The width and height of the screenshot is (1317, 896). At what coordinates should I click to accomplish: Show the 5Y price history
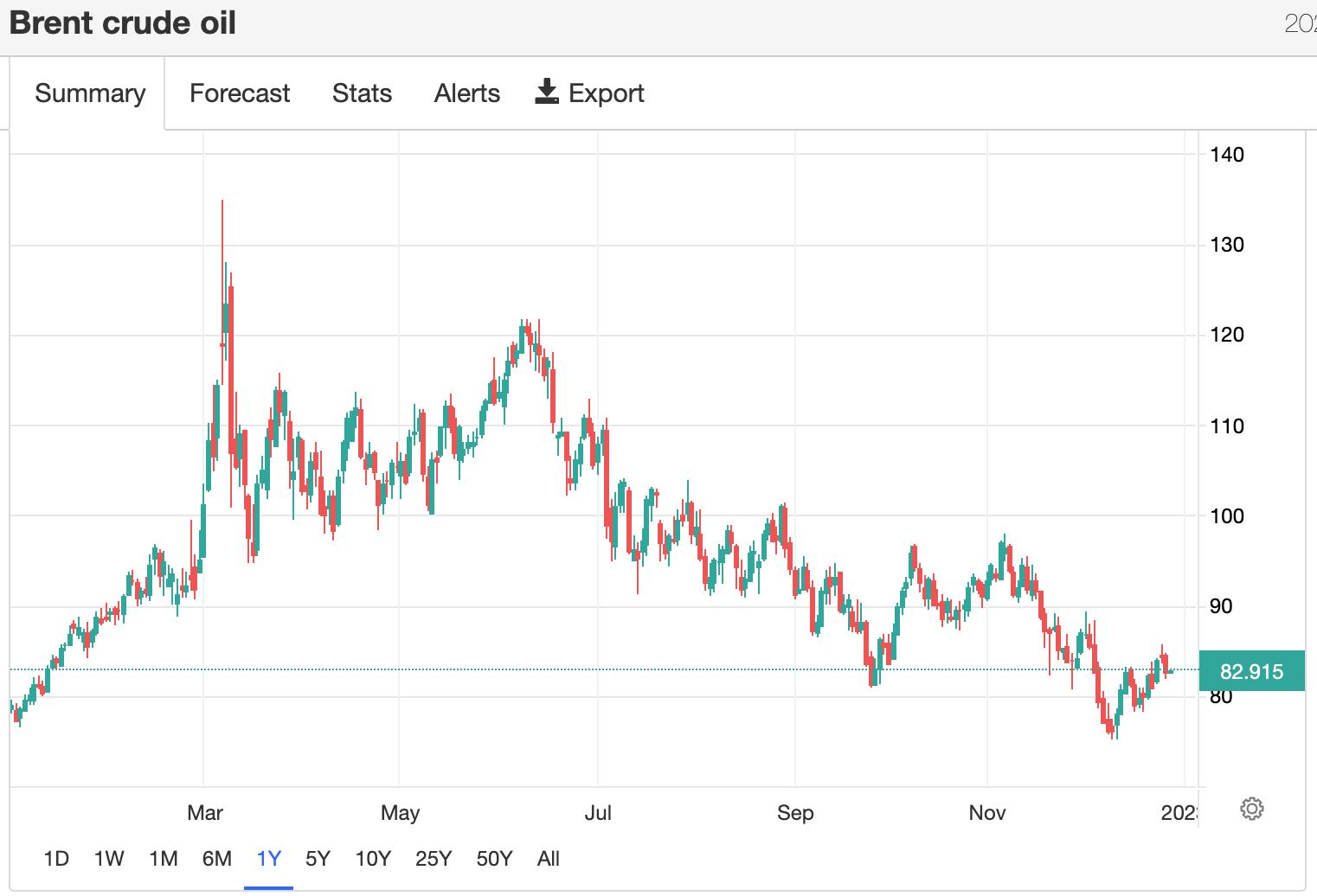click(x=318, y=859)
